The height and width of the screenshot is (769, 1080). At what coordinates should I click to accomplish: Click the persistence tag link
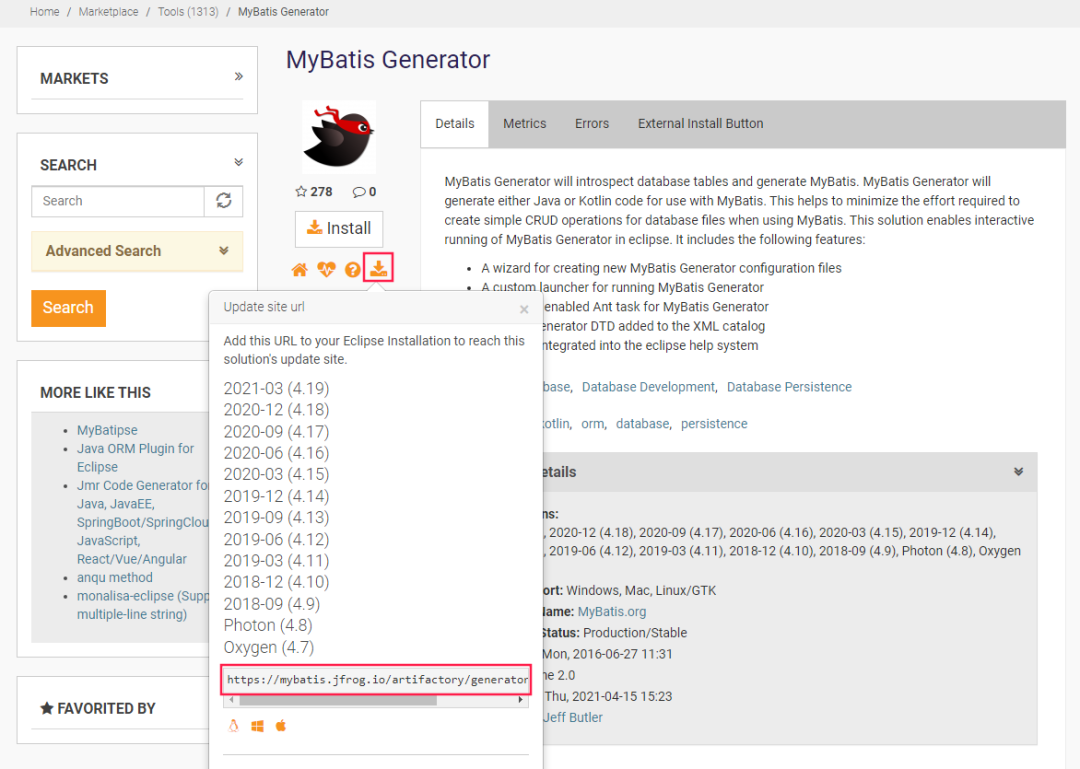click(714, 424)
